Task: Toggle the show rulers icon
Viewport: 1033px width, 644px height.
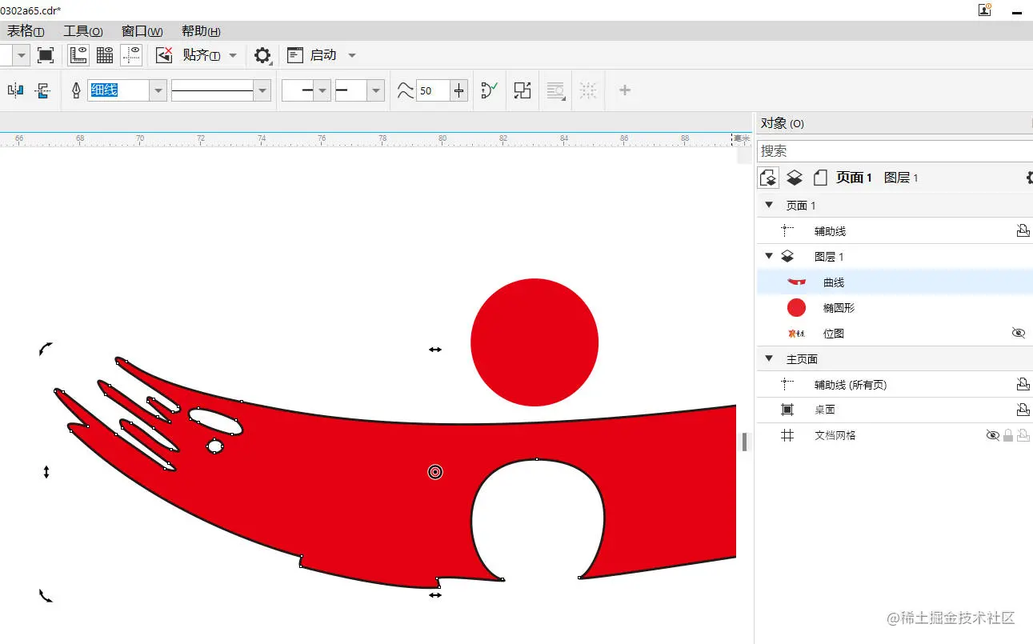Action: tap(78, 55)
